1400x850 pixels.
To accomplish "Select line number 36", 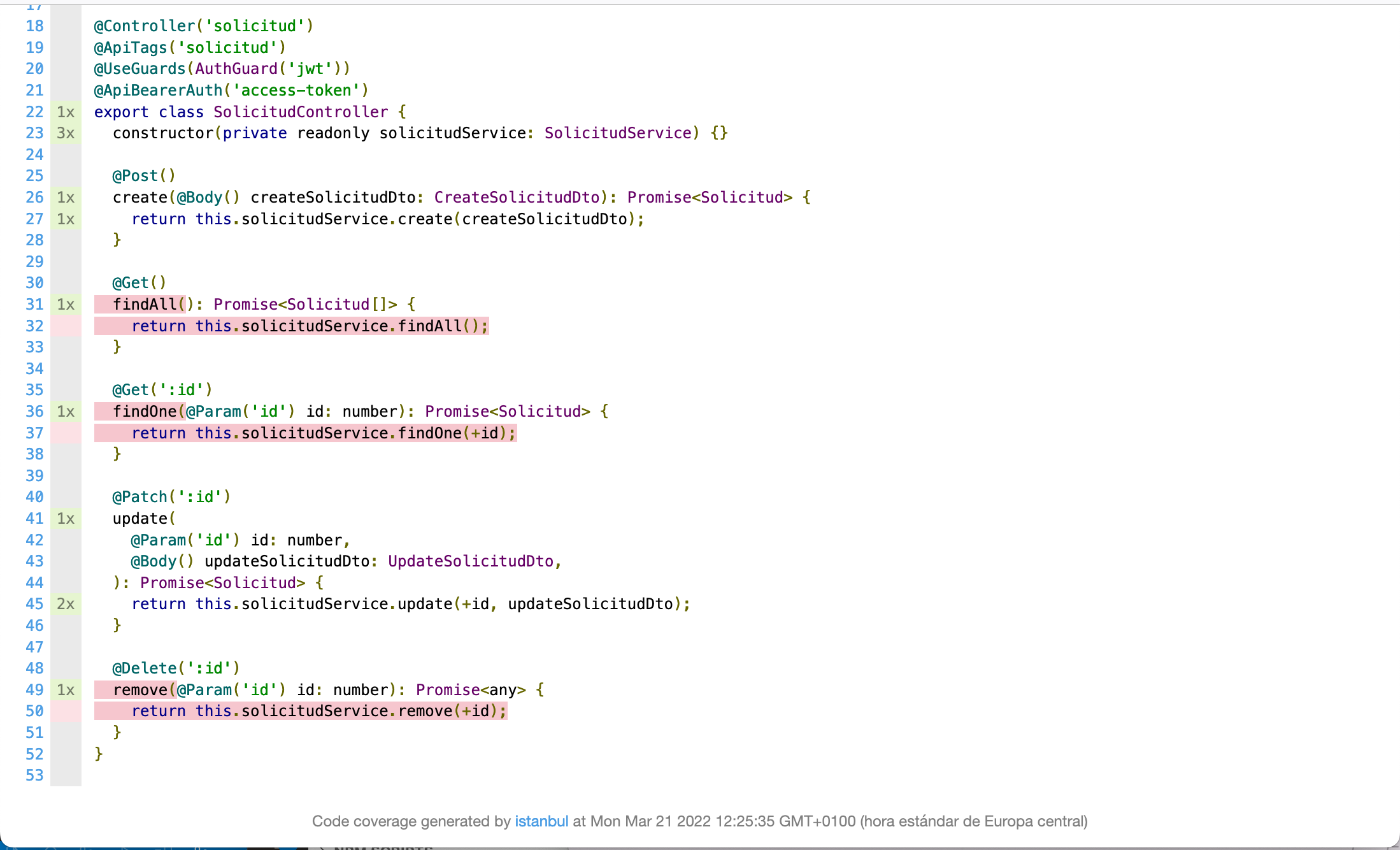I will coord(34,412).
